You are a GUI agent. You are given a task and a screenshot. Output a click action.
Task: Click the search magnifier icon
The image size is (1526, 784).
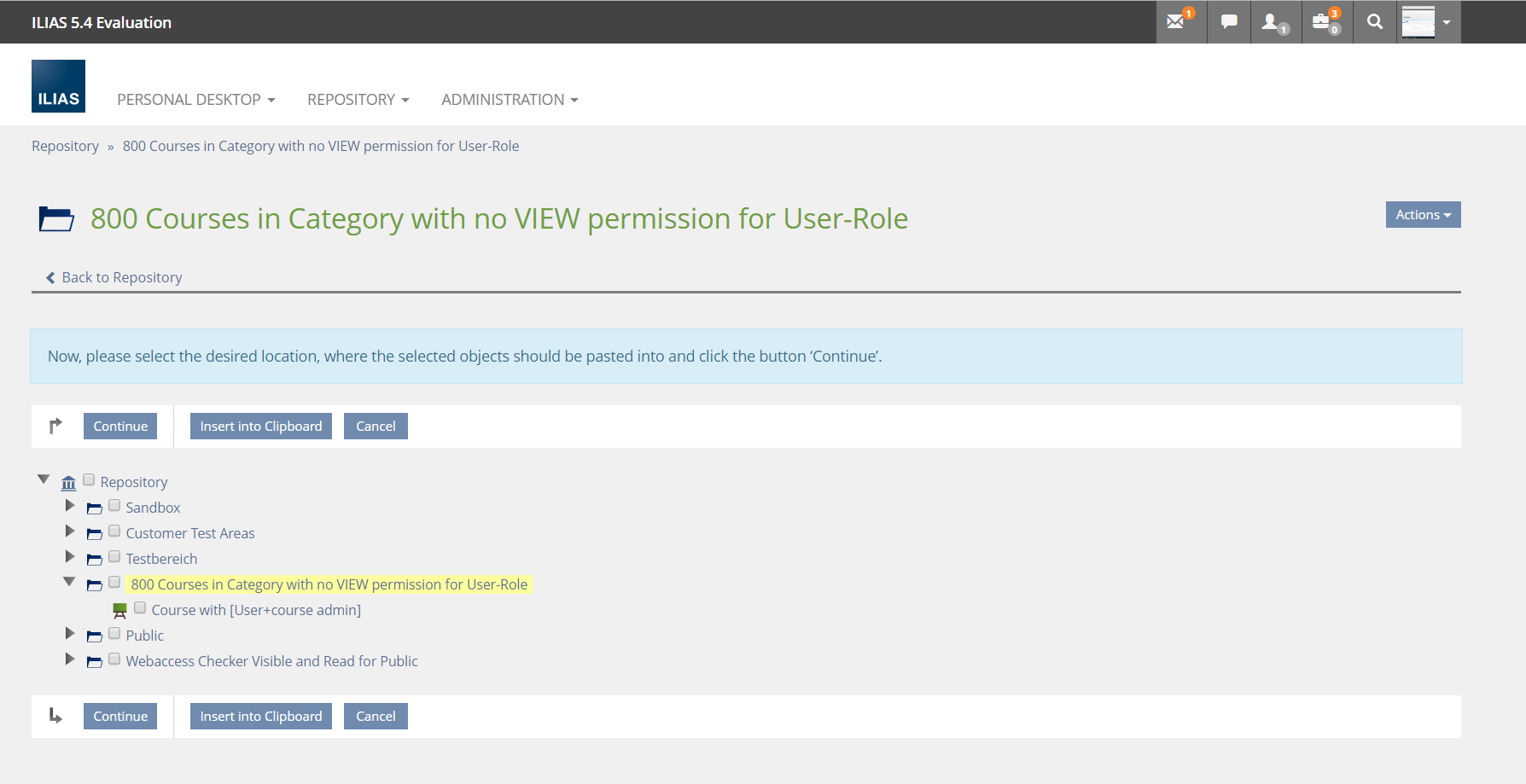[x=1374, y=22]
